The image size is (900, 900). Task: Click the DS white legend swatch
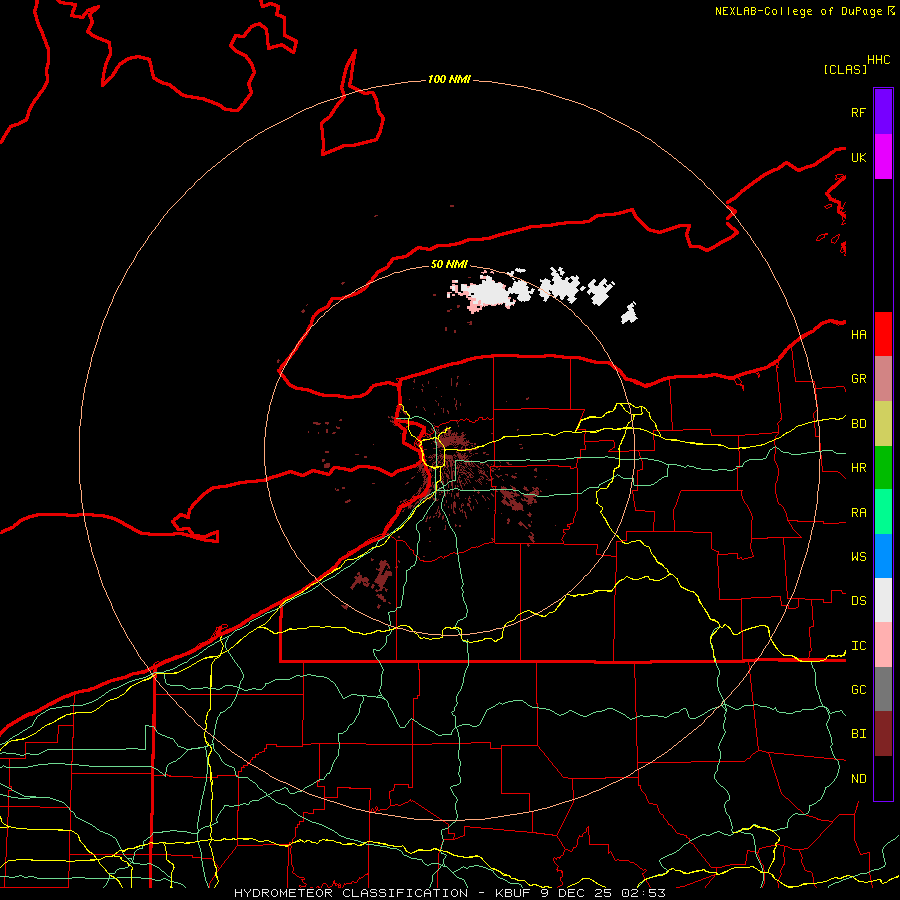click(x=883, y=600)
